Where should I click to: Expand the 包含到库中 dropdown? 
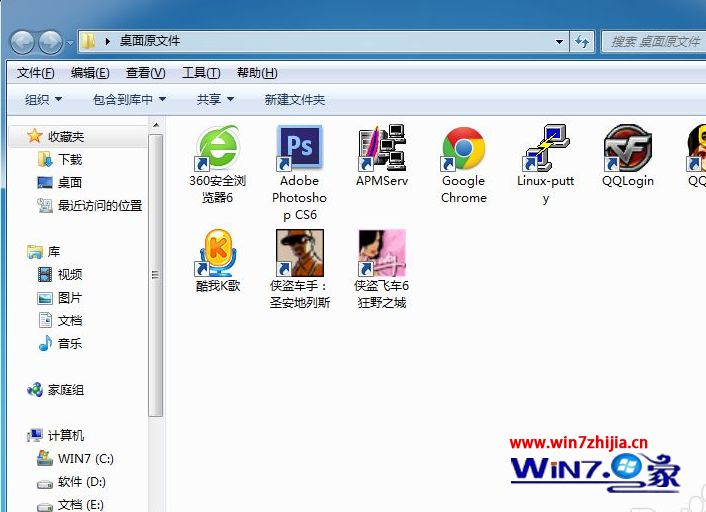(130, 99)
